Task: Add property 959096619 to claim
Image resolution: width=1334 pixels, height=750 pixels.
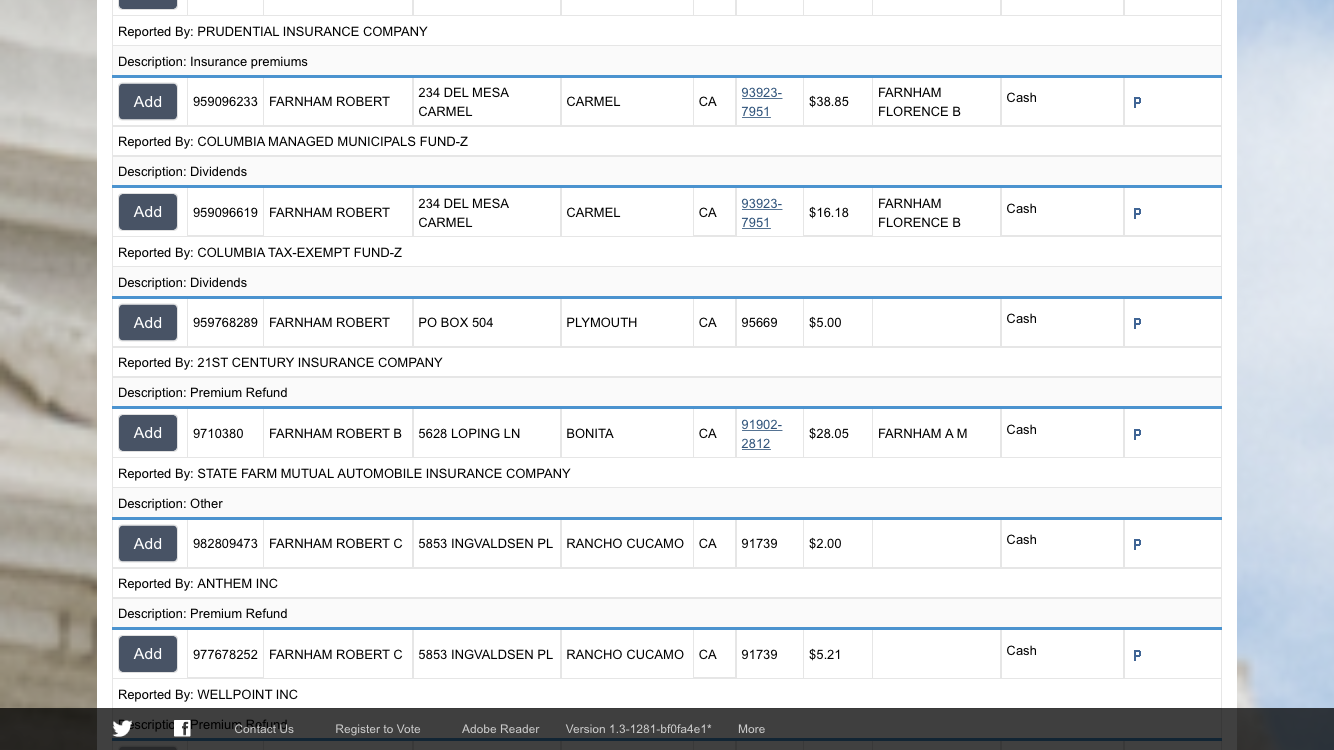Action: tap(148, 212)
